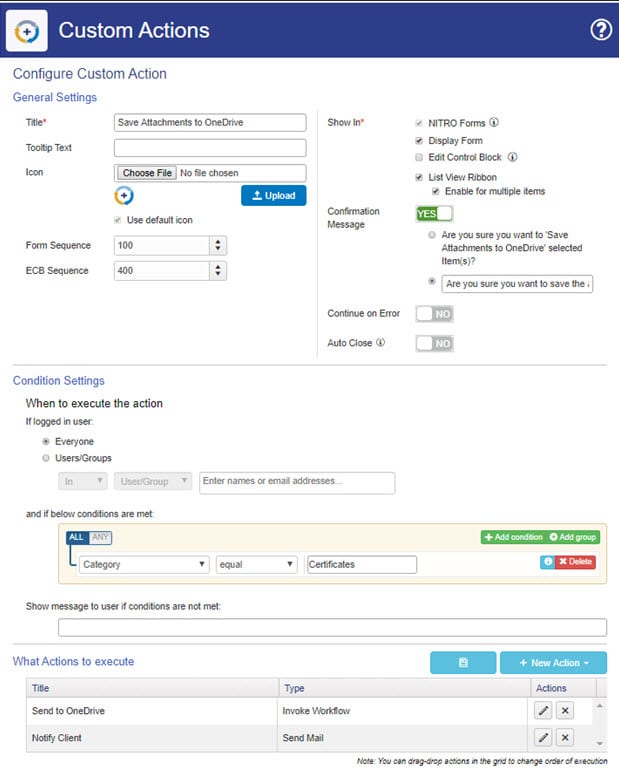
Task: Open the Category field dropdown
Action: [x=145, y=564]
